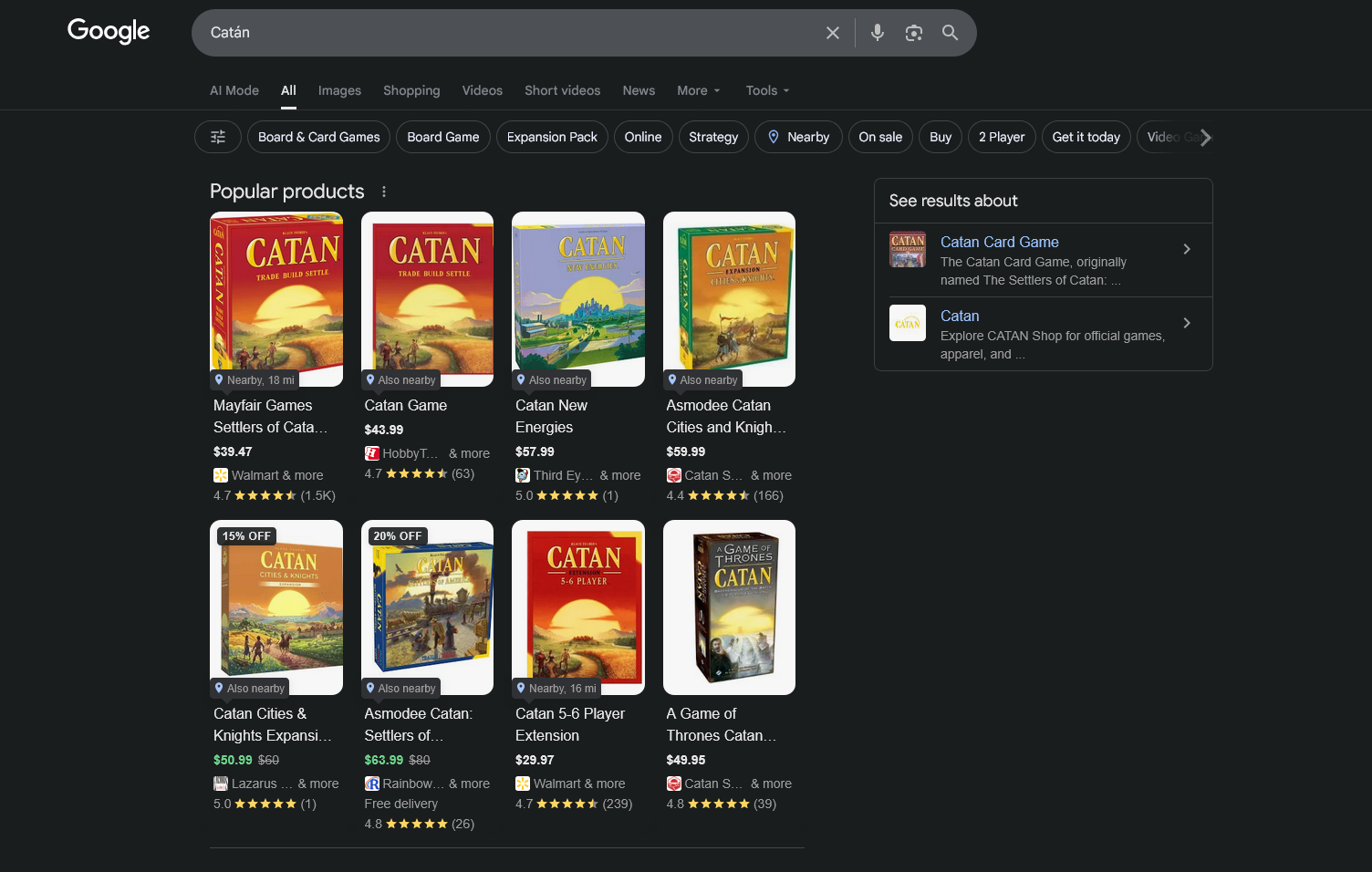
Task: Toggle the On sale filter chip
Action: pos(880,137)
